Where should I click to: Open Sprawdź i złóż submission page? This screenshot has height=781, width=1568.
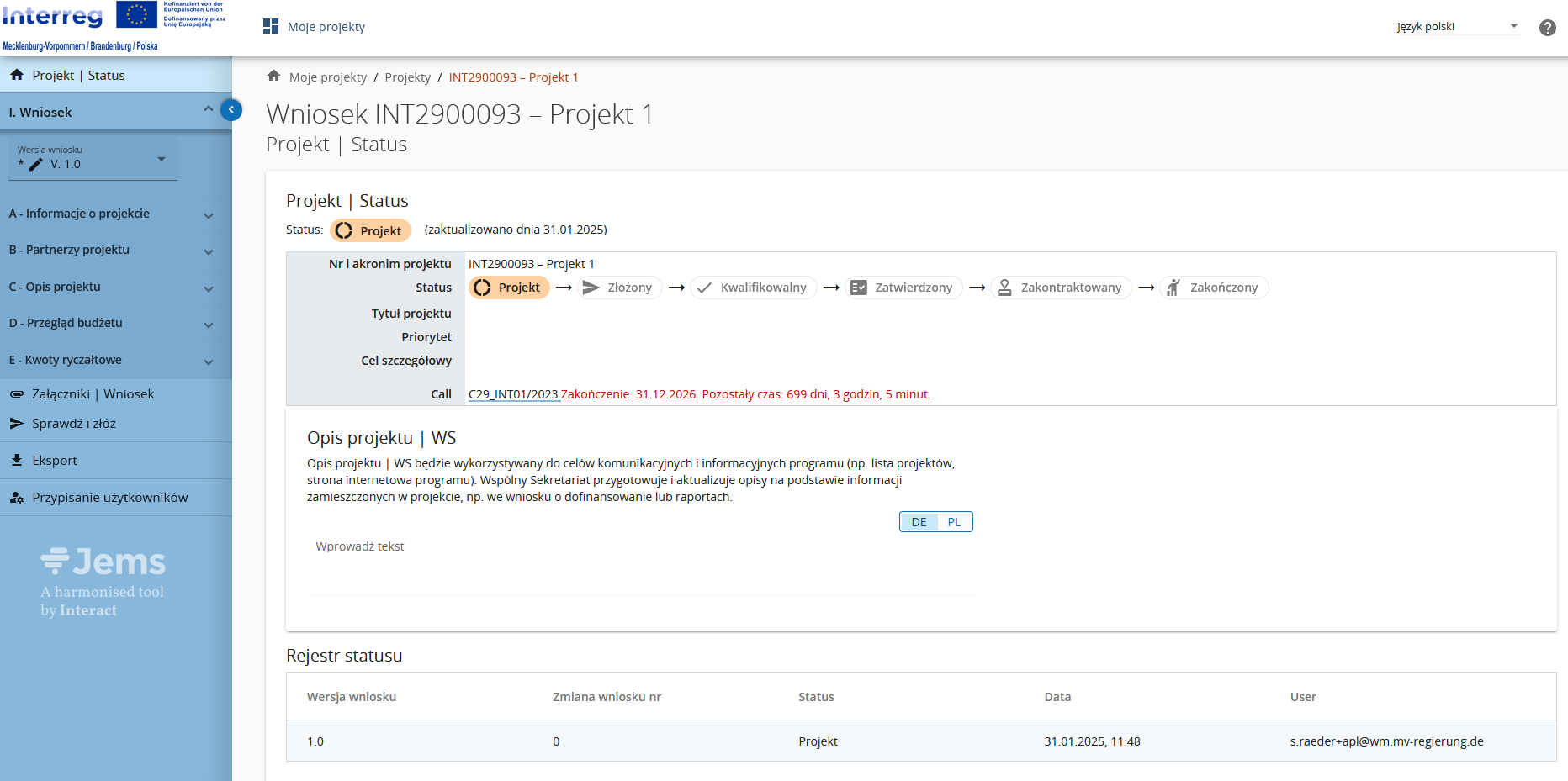point(74,424)
